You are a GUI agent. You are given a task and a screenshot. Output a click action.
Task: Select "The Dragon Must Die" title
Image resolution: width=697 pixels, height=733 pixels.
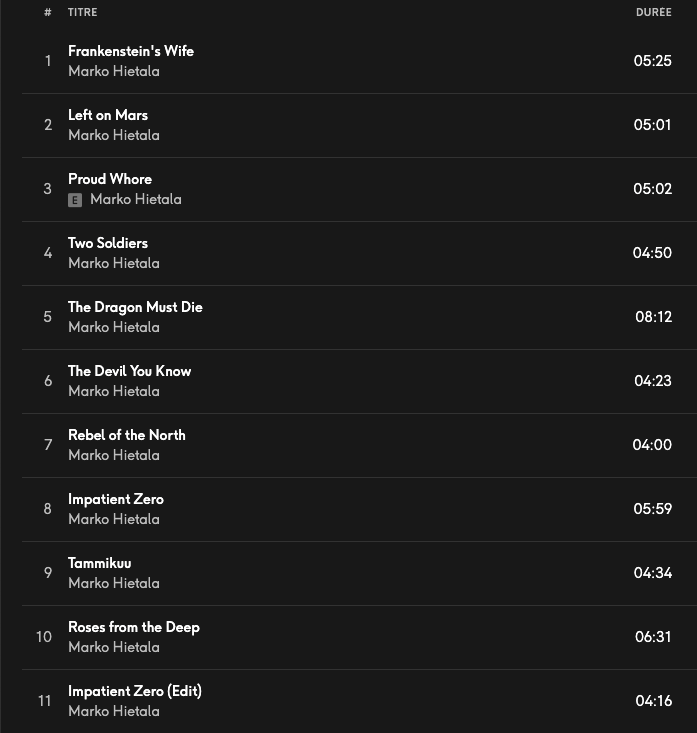(135, 307)
